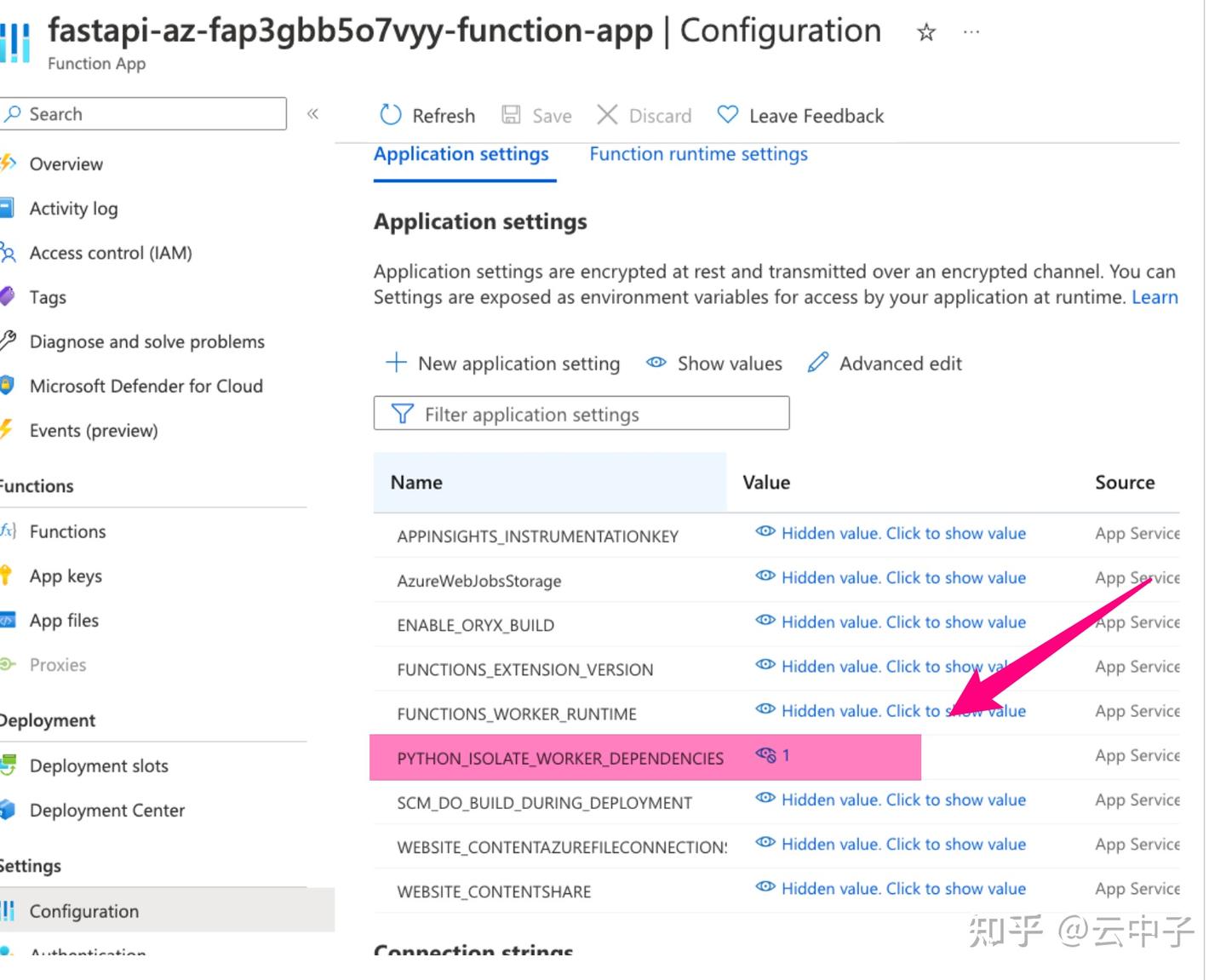Switch to Function runtime settings tab

click(x=697, y=154)
